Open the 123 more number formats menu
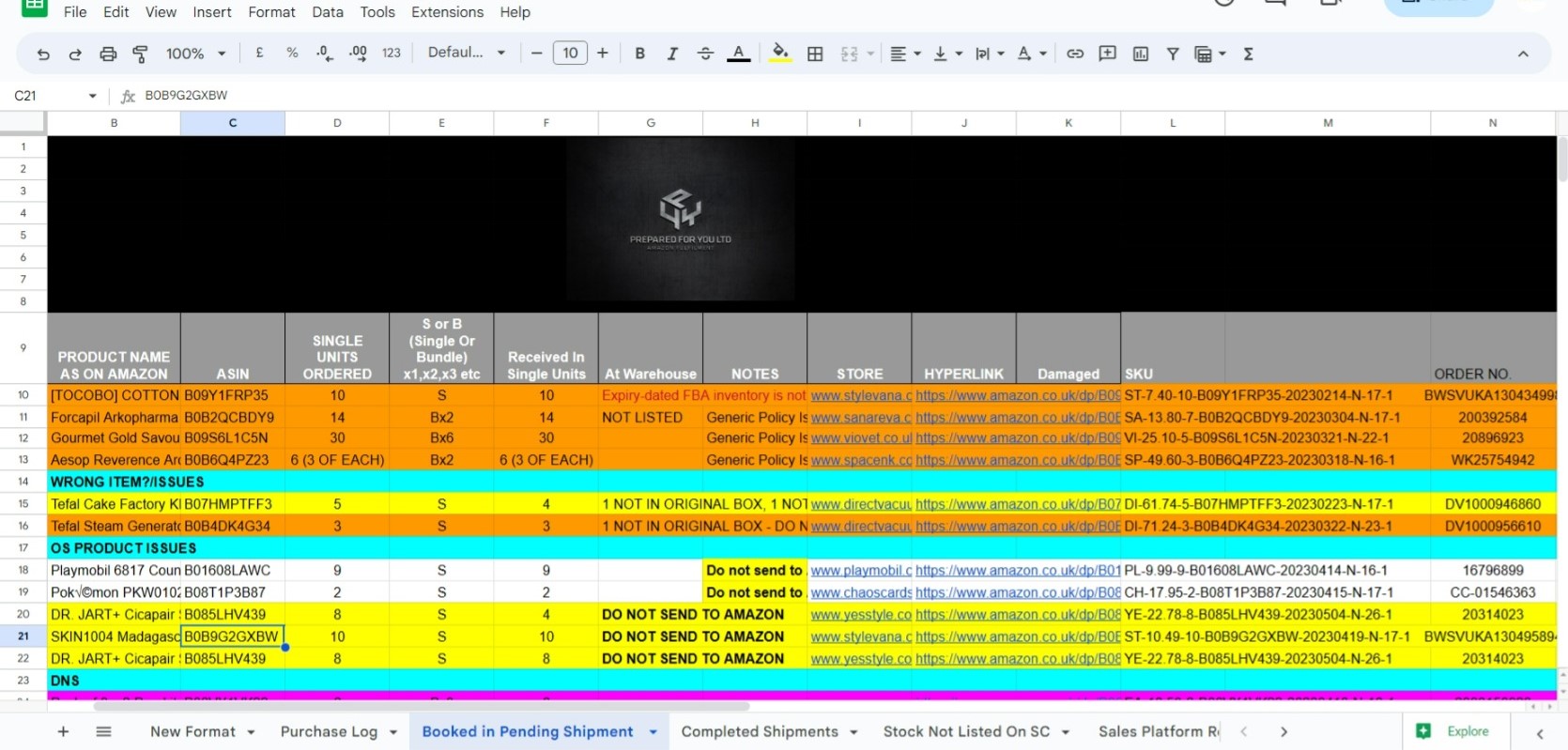The height and width of the screenshot is (750, 1568). 392,54
